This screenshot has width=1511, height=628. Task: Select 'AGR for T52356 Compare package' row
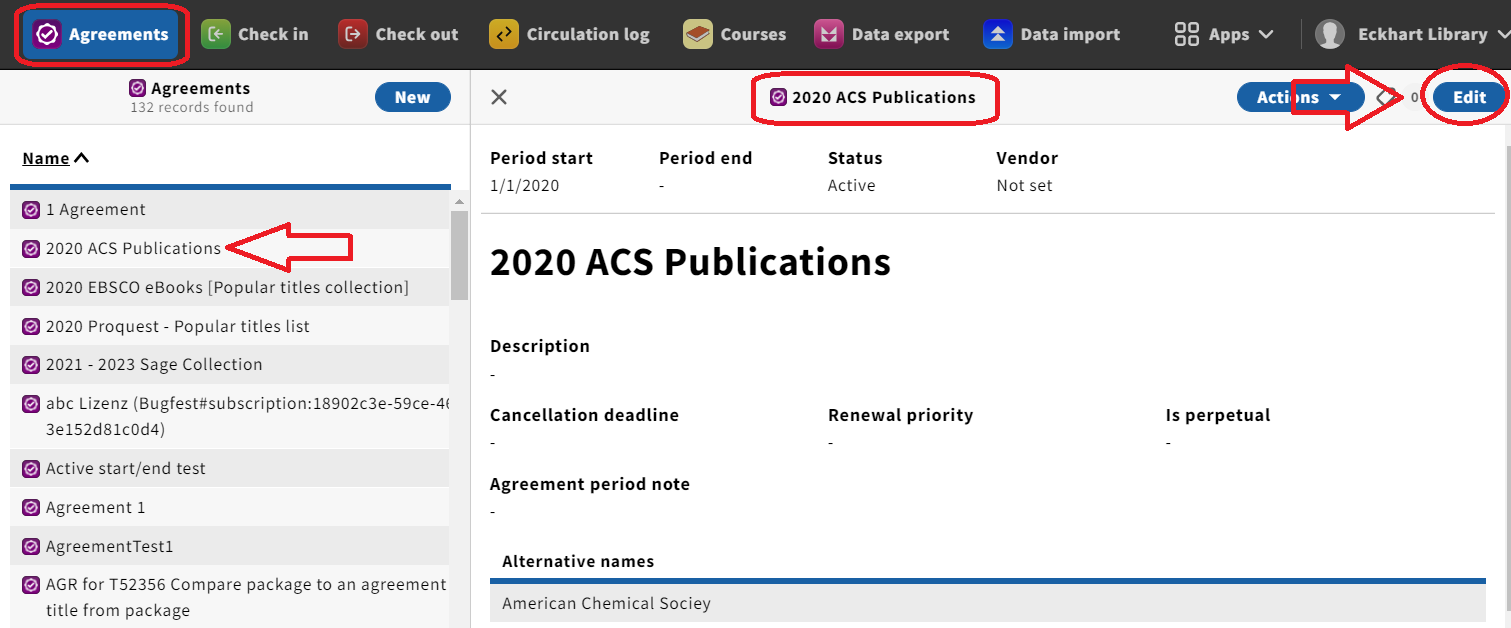pyautogui.click(x=230, y=597)
